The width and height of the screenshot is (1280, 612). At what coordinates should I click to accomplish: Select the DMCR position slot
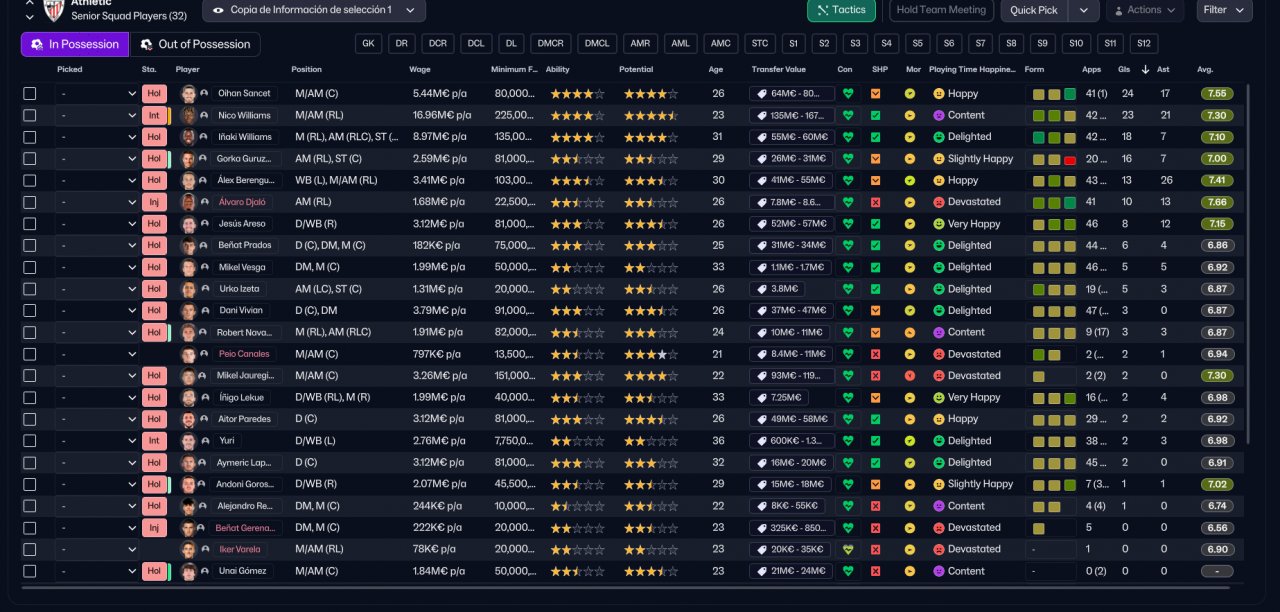pos(551,44)
